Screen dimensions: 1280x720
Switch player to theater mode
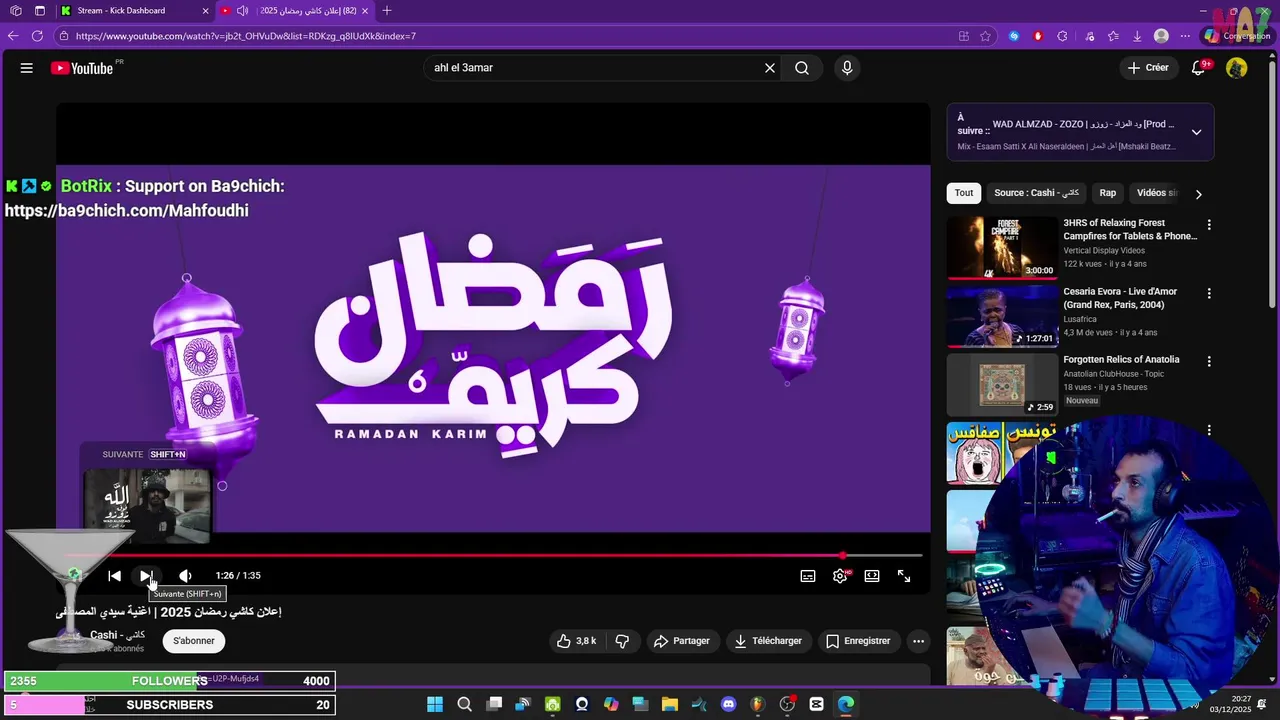point(872,576)
